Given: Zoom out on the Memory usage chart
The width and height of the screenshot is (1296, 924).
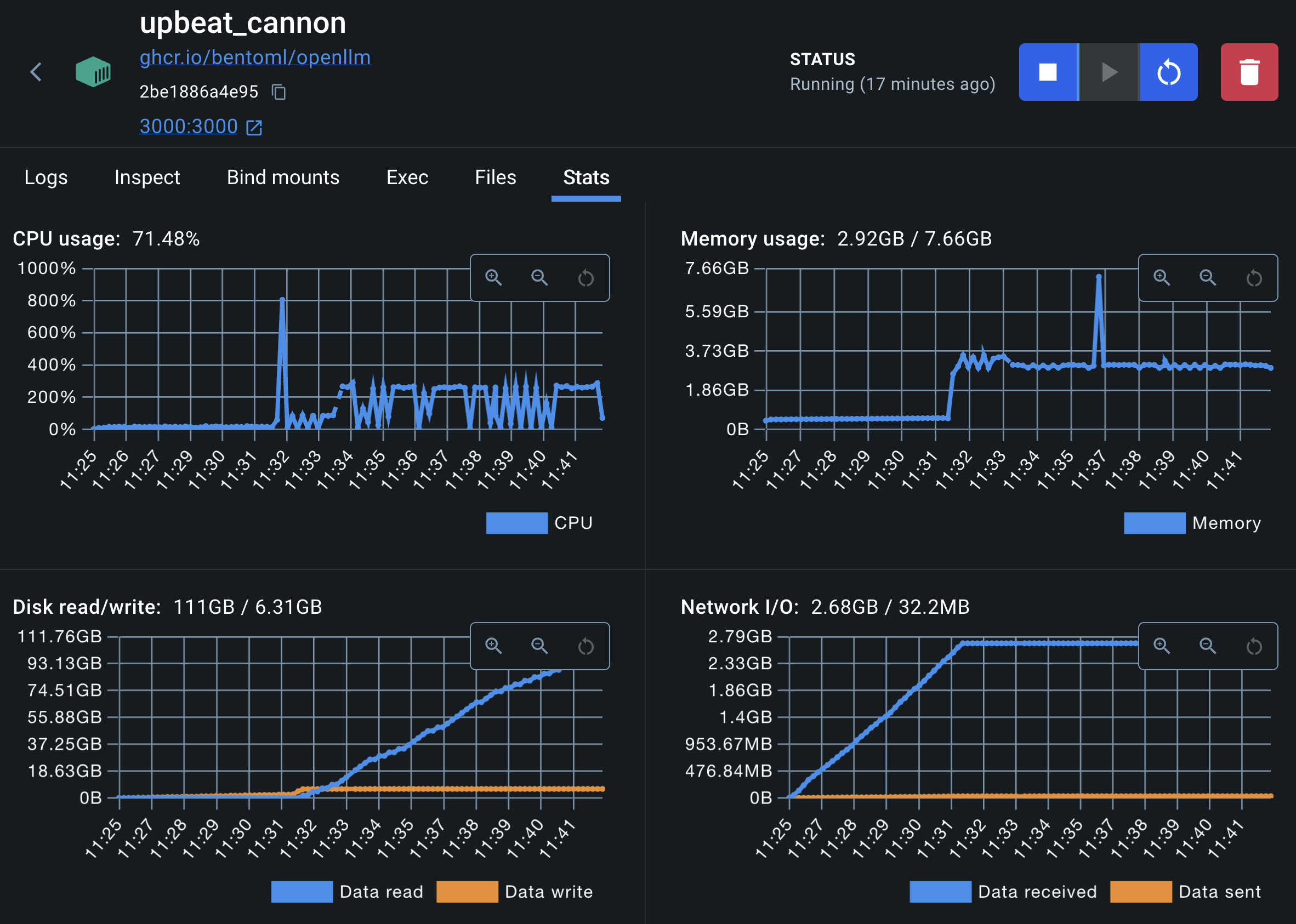Looking at the screenshot, I should tap(1207, 278).
